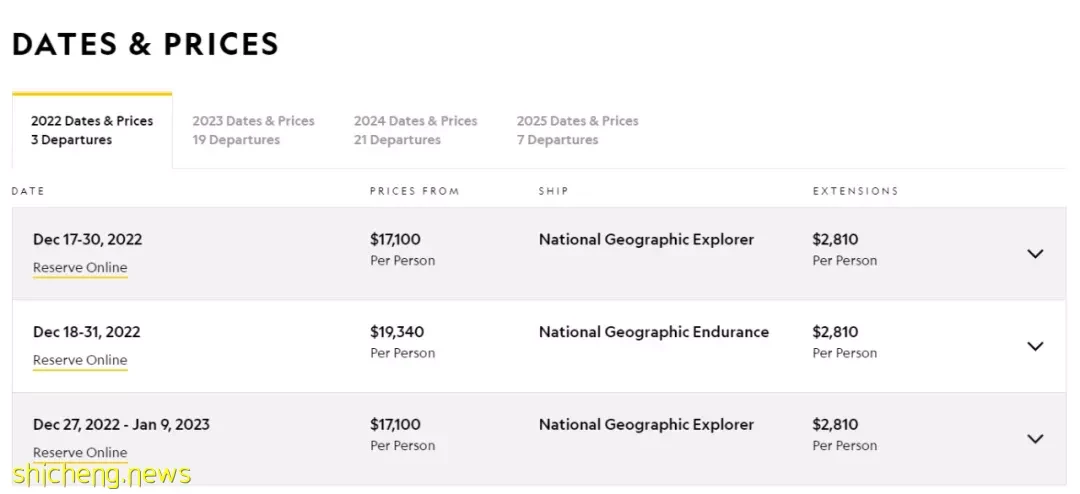Screen dimensions: 1080x494
Task: Click the $19,340 price in second row
Action: 397,332
